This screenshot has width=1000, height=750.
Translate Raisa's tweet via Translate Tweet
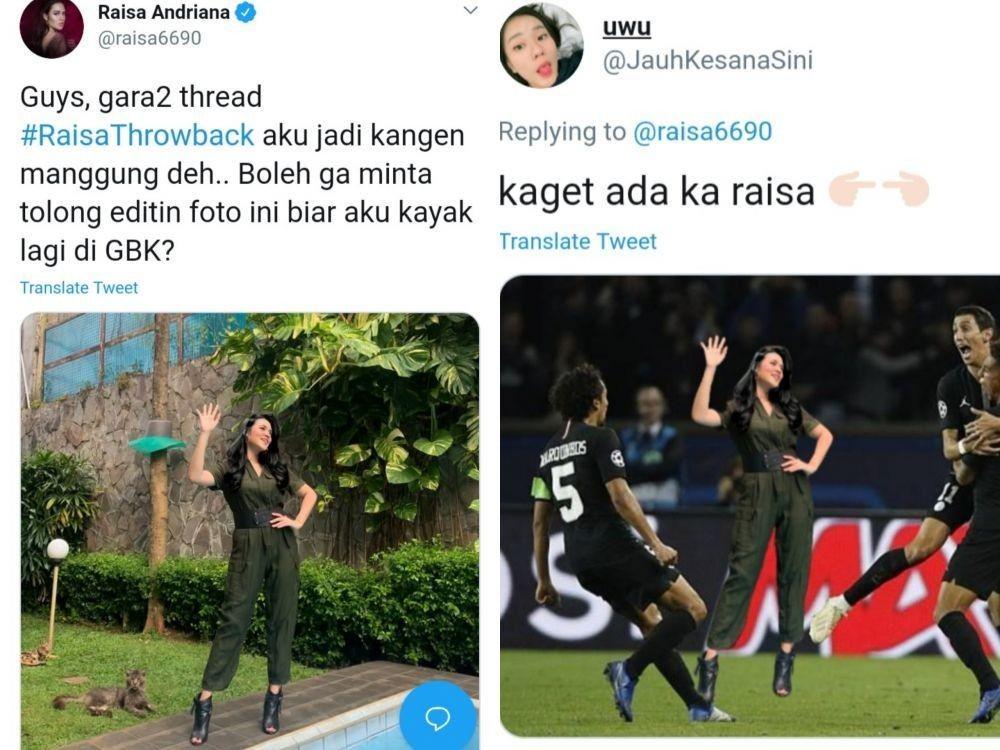coord(79,288)
